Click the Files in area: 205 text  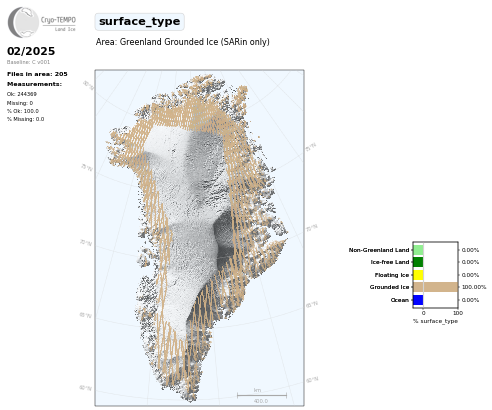click(x=37, y=74)
